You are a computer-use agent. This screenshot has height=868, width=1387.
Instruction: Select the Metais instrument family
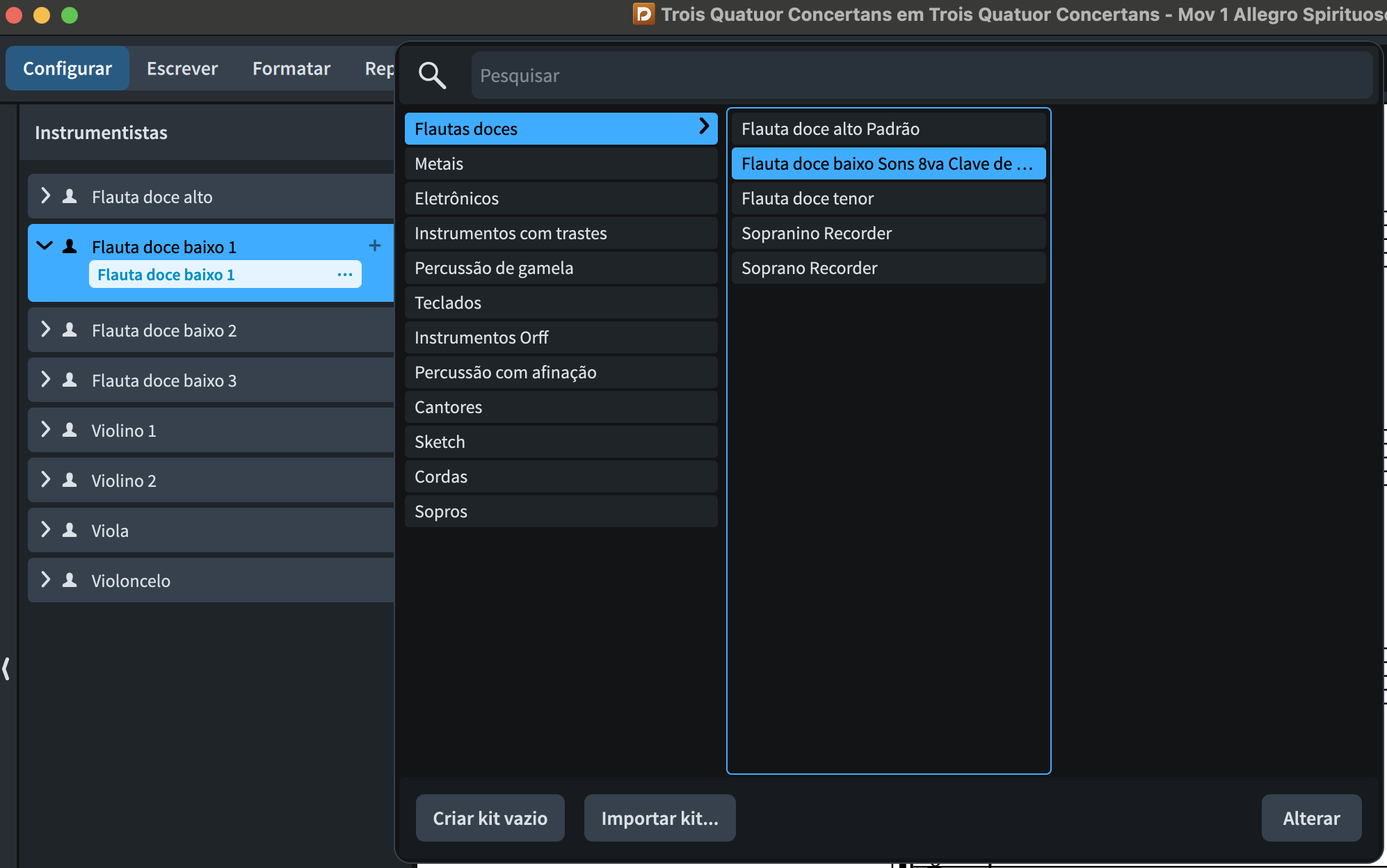point(561,163)
